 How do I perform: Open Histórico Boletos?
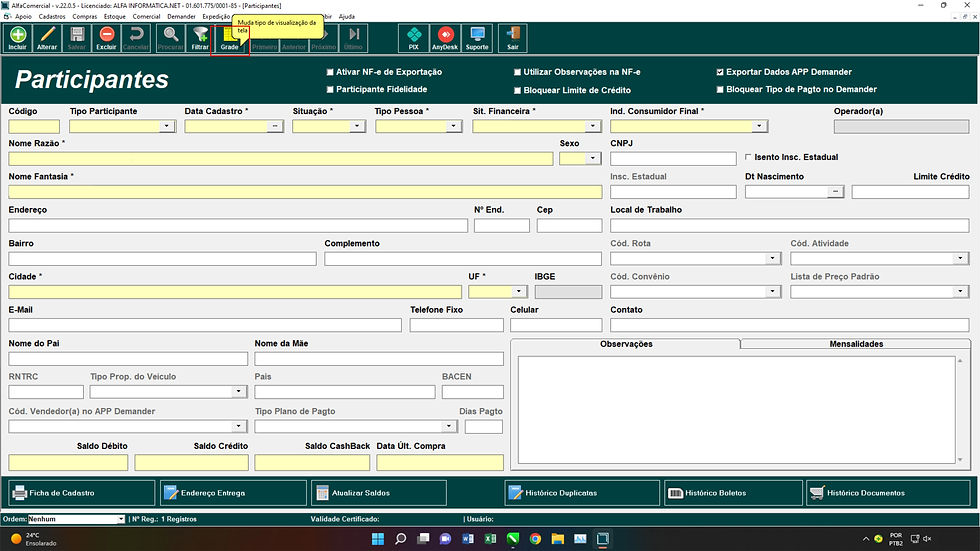[x=733, y=493]
